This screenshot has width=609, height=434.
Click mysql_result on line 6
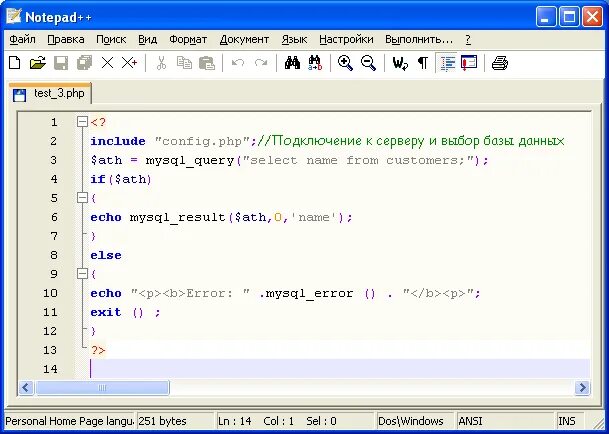(178, 218)
